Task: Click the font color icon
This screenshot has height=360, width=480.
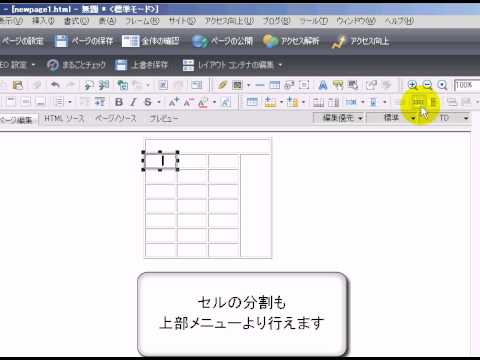Action: pos(203,102)
